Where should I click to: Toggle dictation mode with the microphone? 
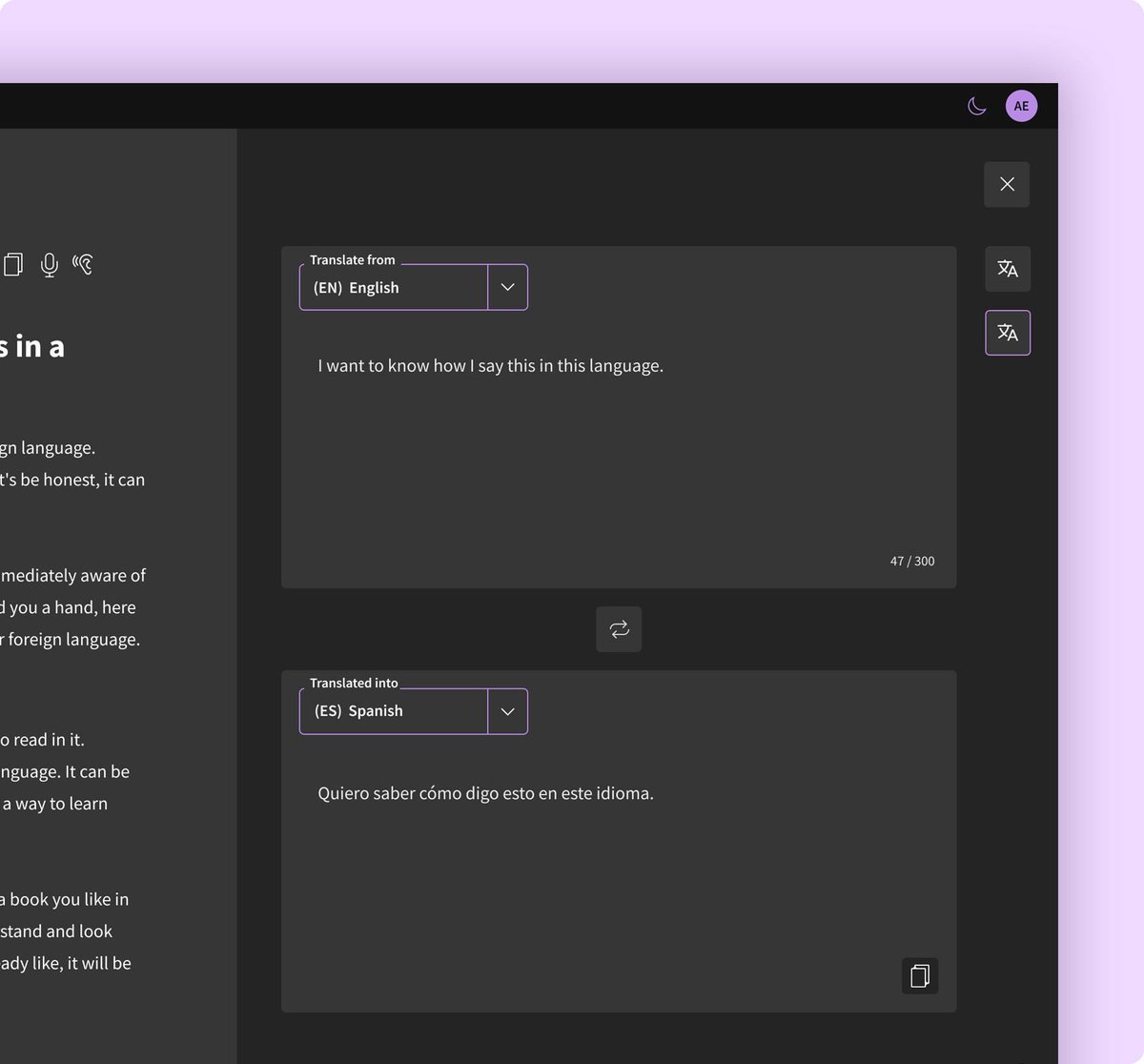pos(49,264)
